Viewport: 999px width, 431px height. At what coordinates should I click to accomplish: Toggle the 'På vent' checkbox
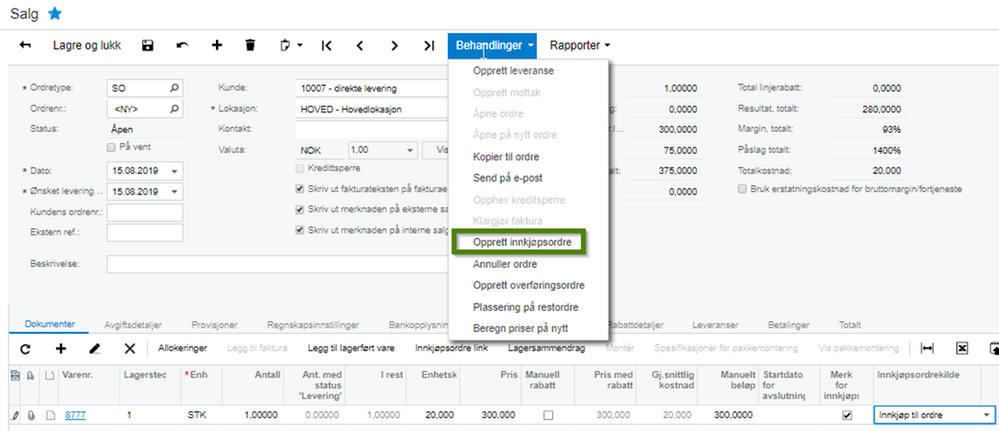pos(111,147)
